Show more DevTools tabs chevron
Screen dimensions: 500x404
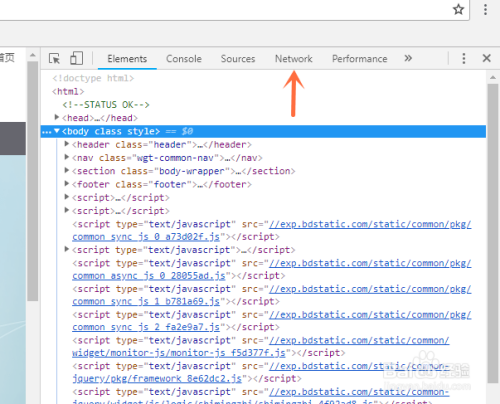pos(408,58)
